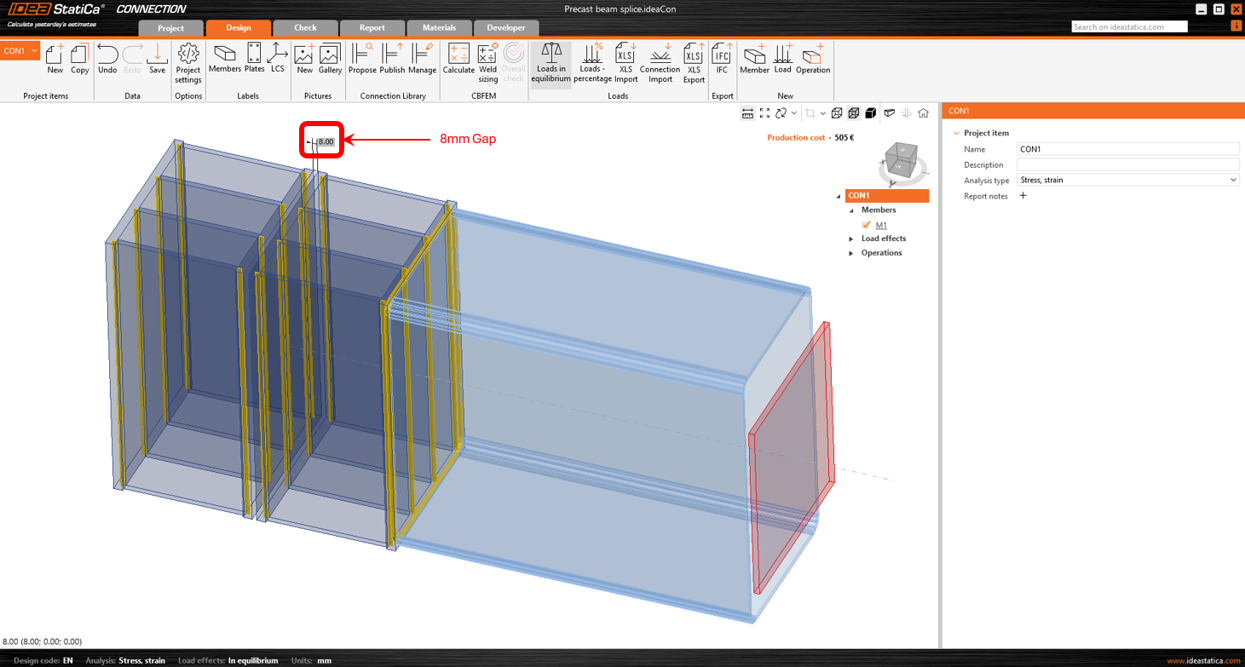
Task: Toggle Loads in equilibrium
Action: 551,61
